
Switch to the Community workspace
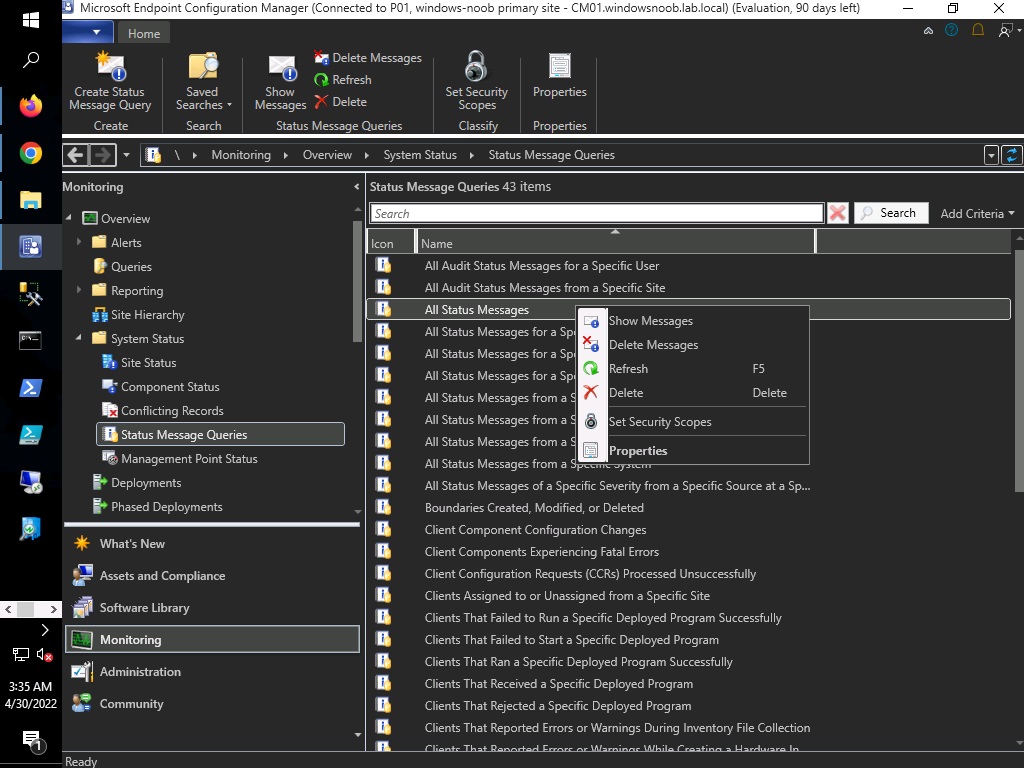click(212, 704)
